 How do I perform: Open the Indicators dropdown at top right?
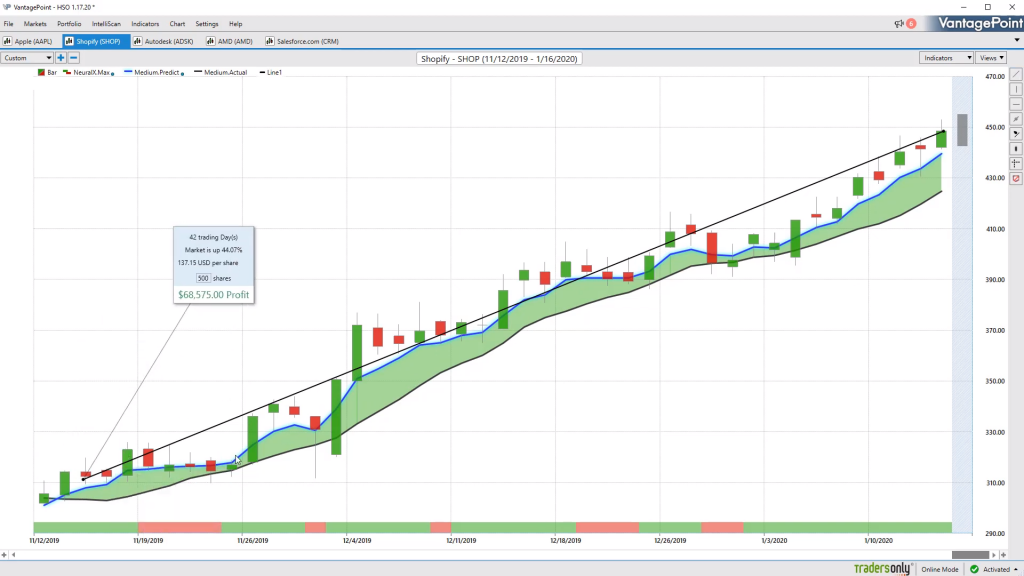[x=946, y=58]
